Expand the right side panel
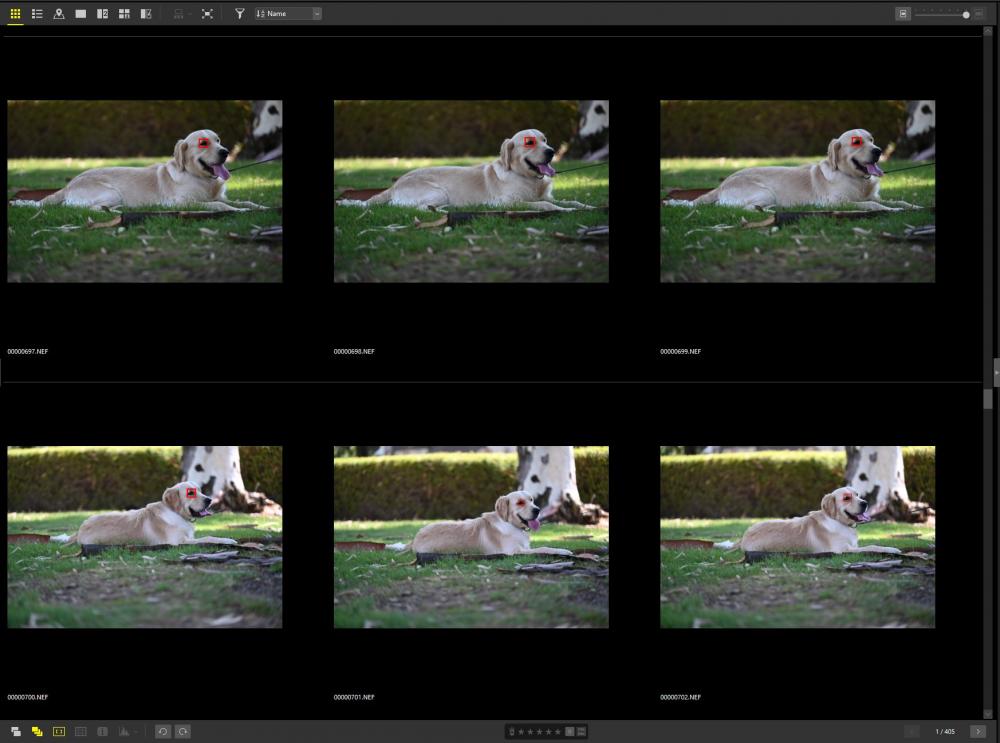Screen dimensions: 1000x743 pyautogui.click(x=996, y=372)
